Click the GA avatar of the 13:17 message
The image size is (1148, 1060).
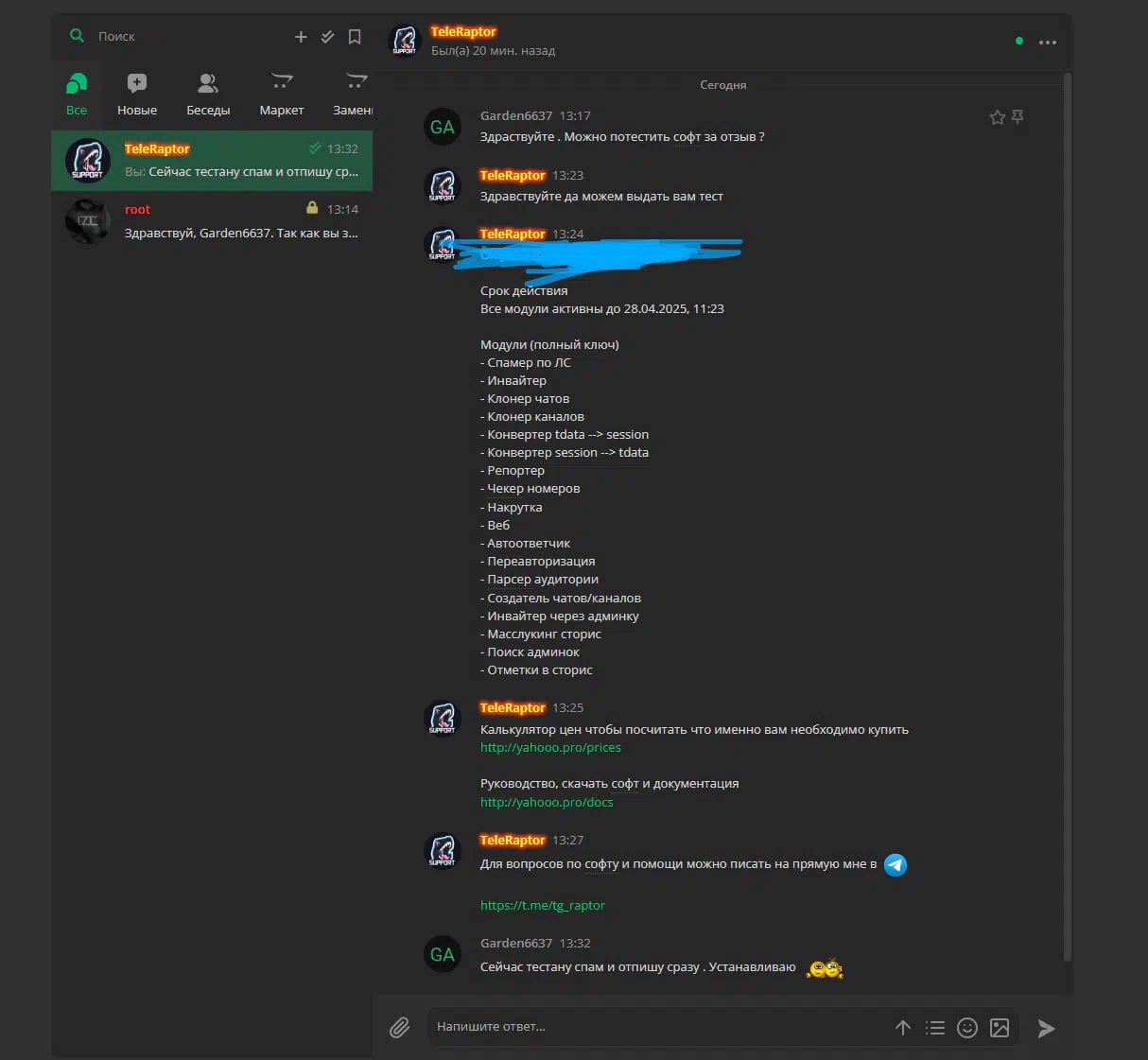click(443, 128)
